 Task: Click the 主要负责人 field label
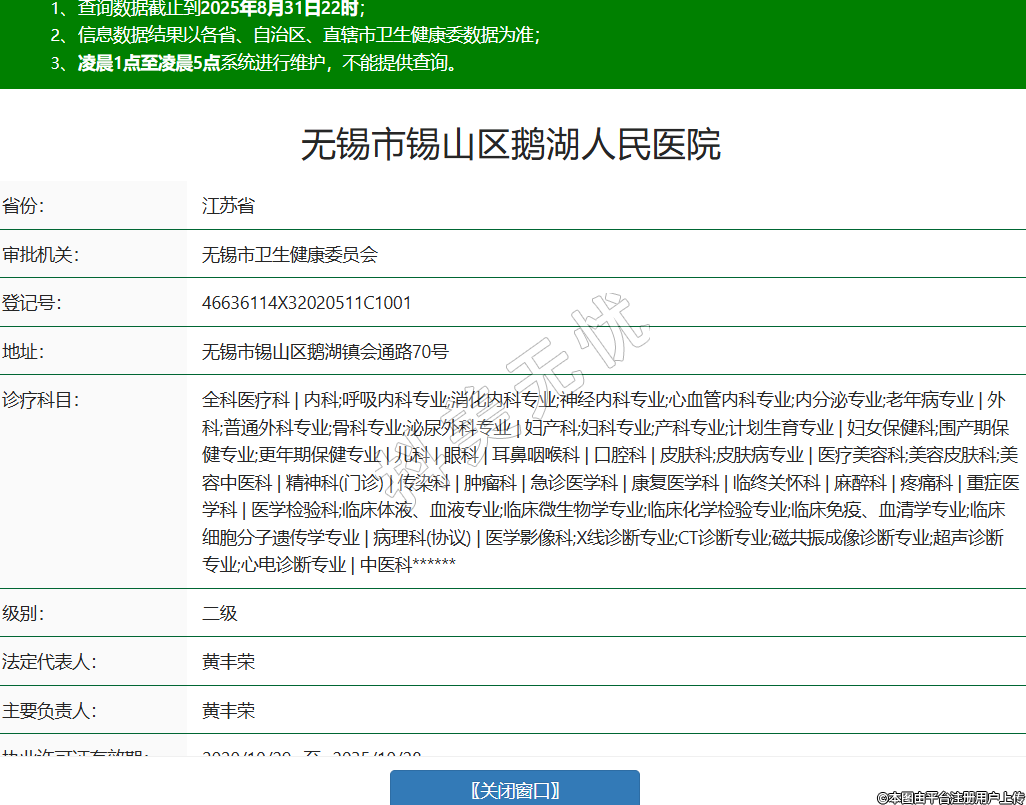pyautogui.click(x=48, y=711)
